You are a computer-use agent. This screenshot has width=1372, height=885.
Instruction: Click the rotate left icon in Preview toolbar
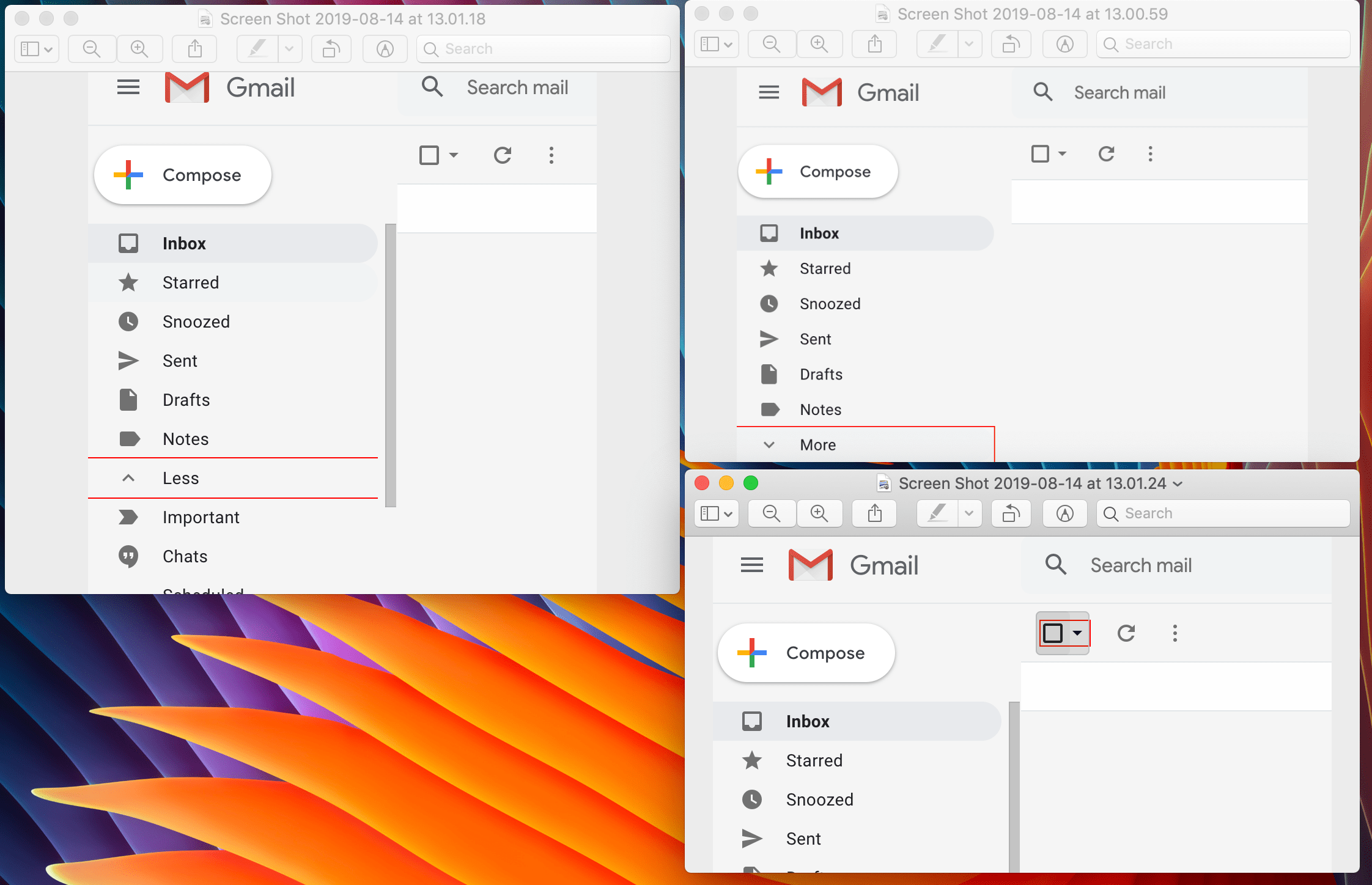tap(331, 49)
